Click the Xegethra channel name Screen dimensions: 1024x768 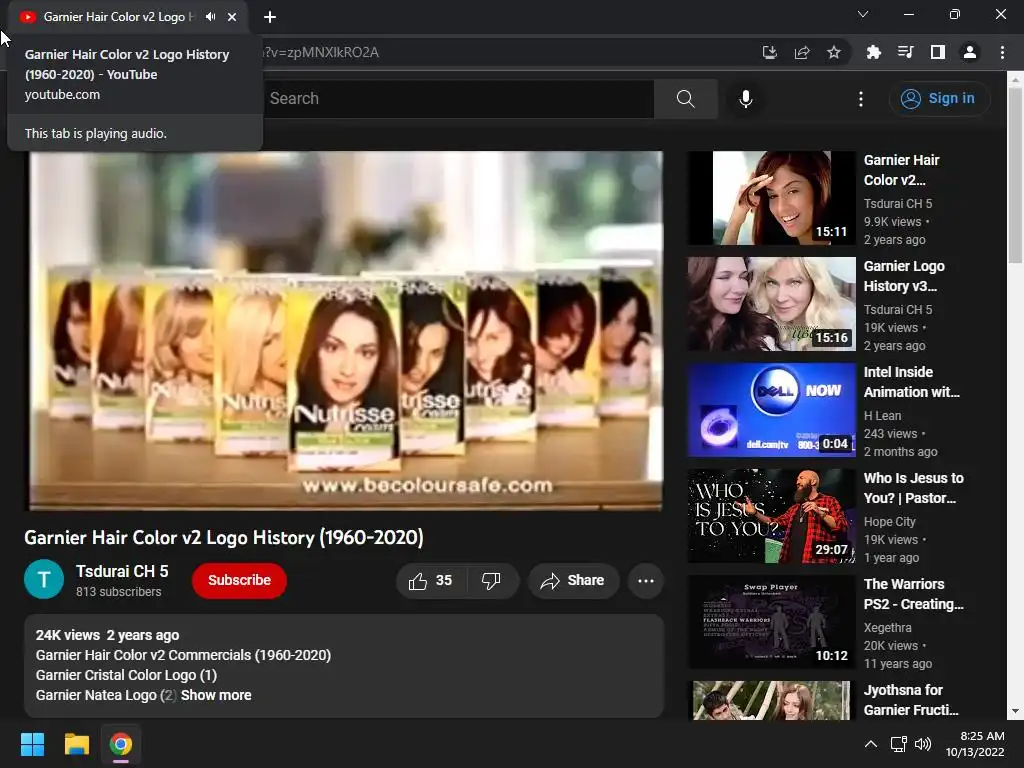888,628
